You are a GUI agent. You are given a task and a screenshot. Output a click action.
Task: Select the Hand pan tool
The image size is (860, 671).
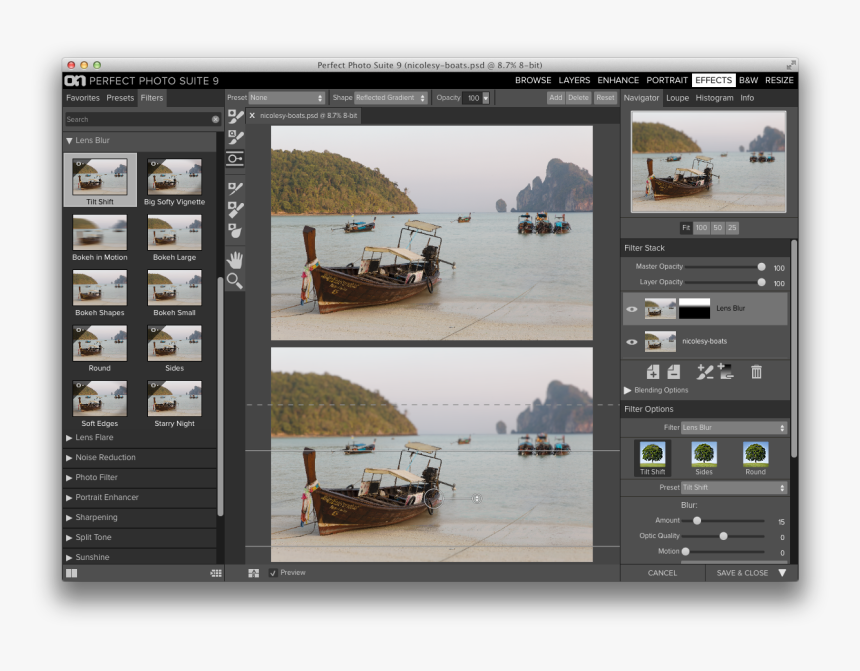click(x=235, y=260)
